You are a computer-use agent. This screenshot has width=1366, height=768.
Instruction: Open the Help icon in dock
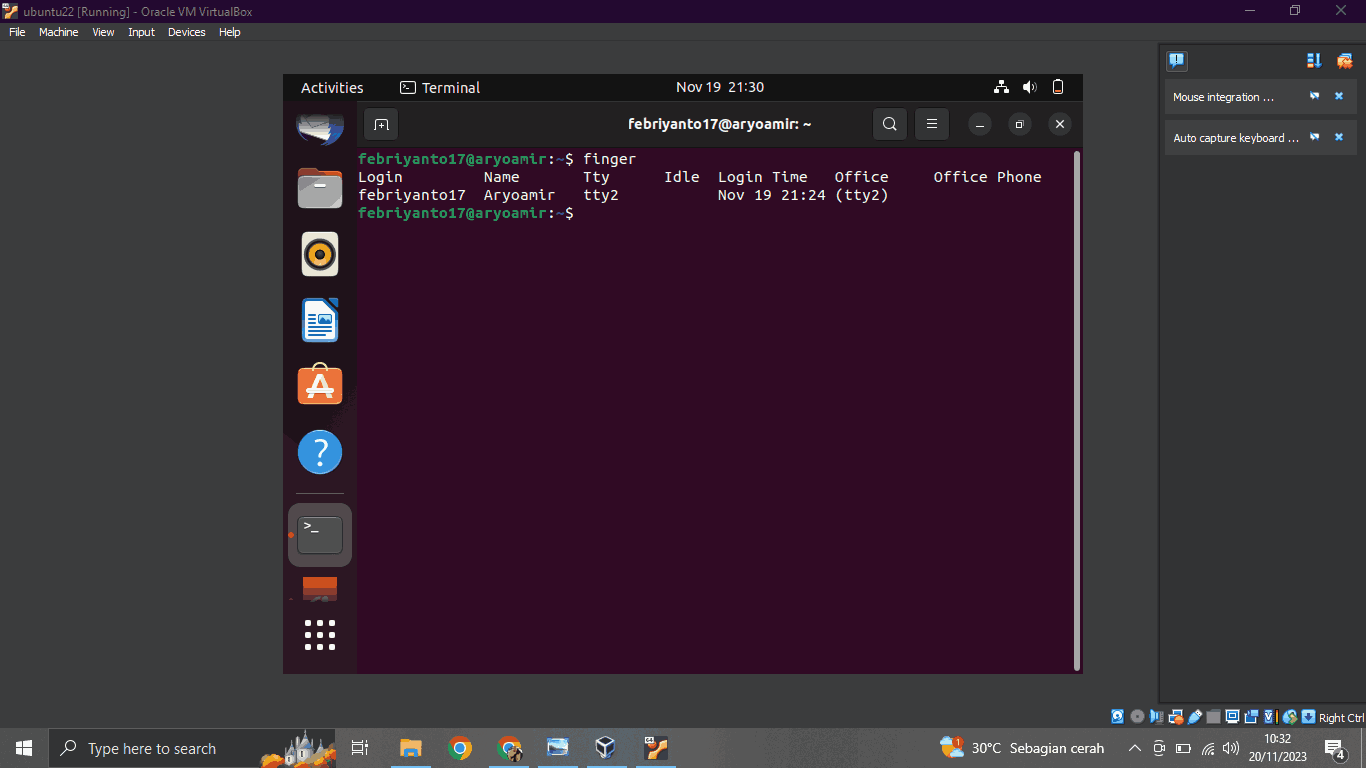pyautogui.click(x=320, y=453)
